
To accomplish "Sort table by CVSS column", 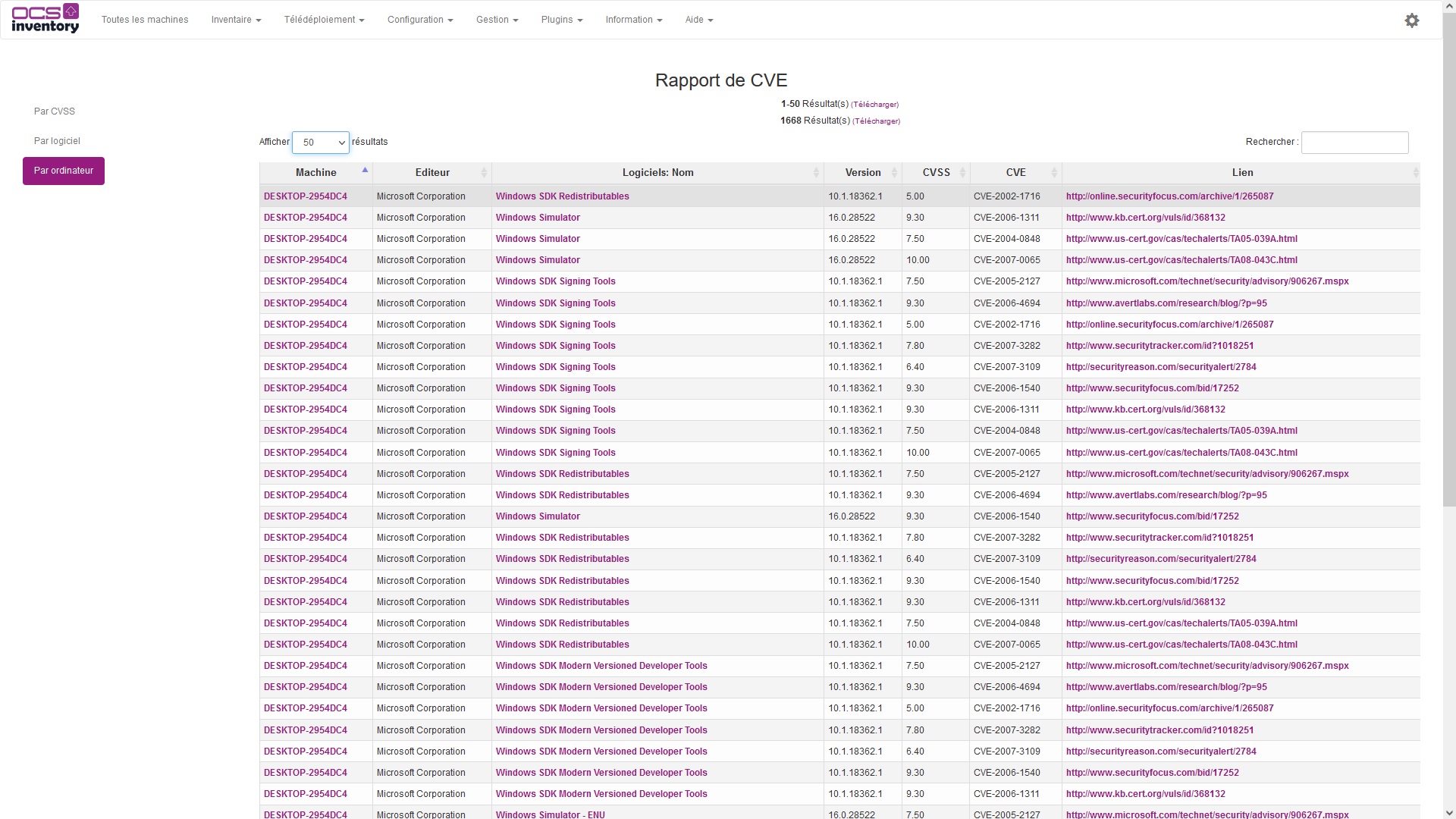I will [x=936, y=173].
